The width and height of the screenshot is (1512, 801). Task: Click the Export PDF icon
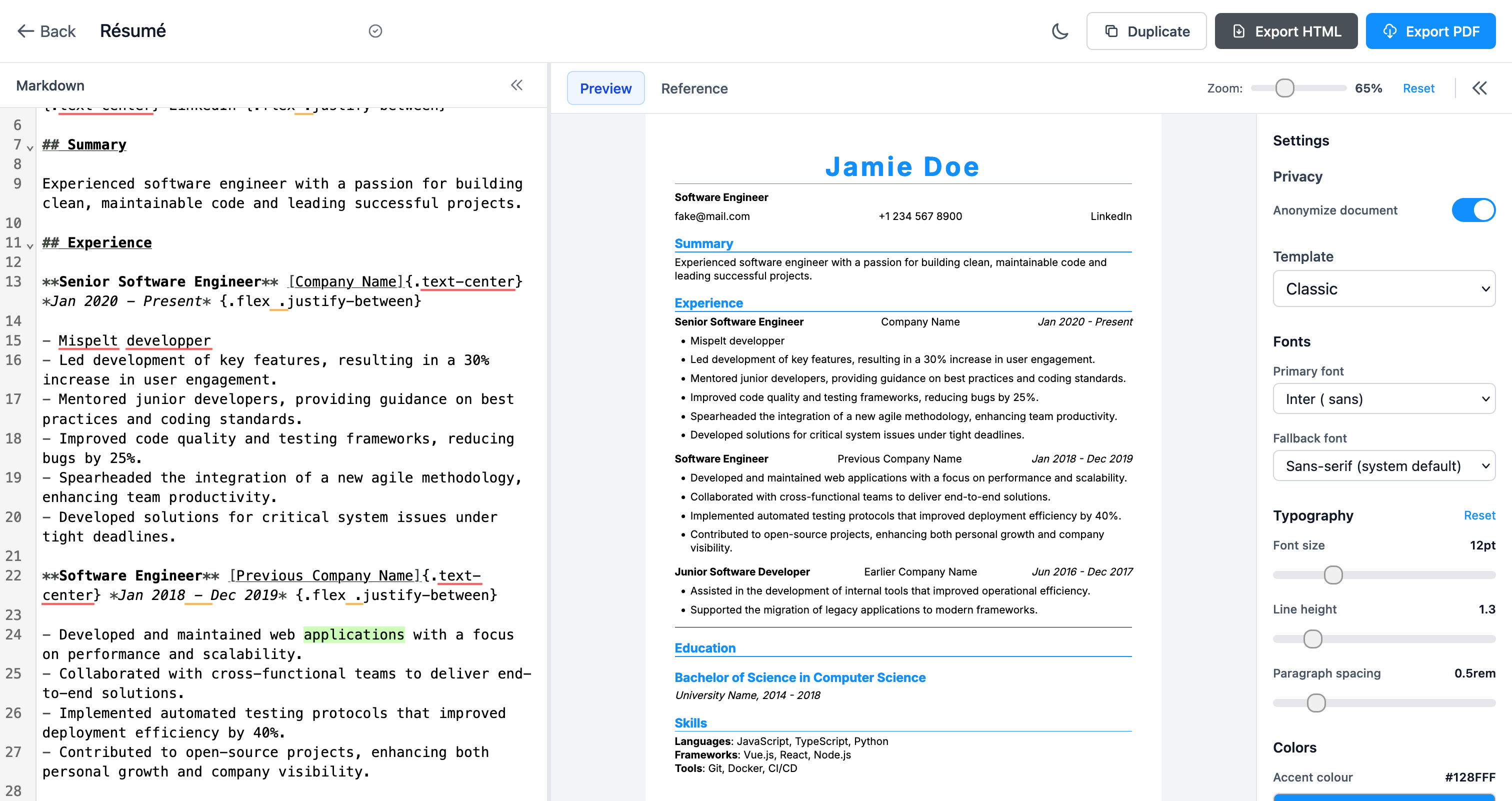point(1388,31)
